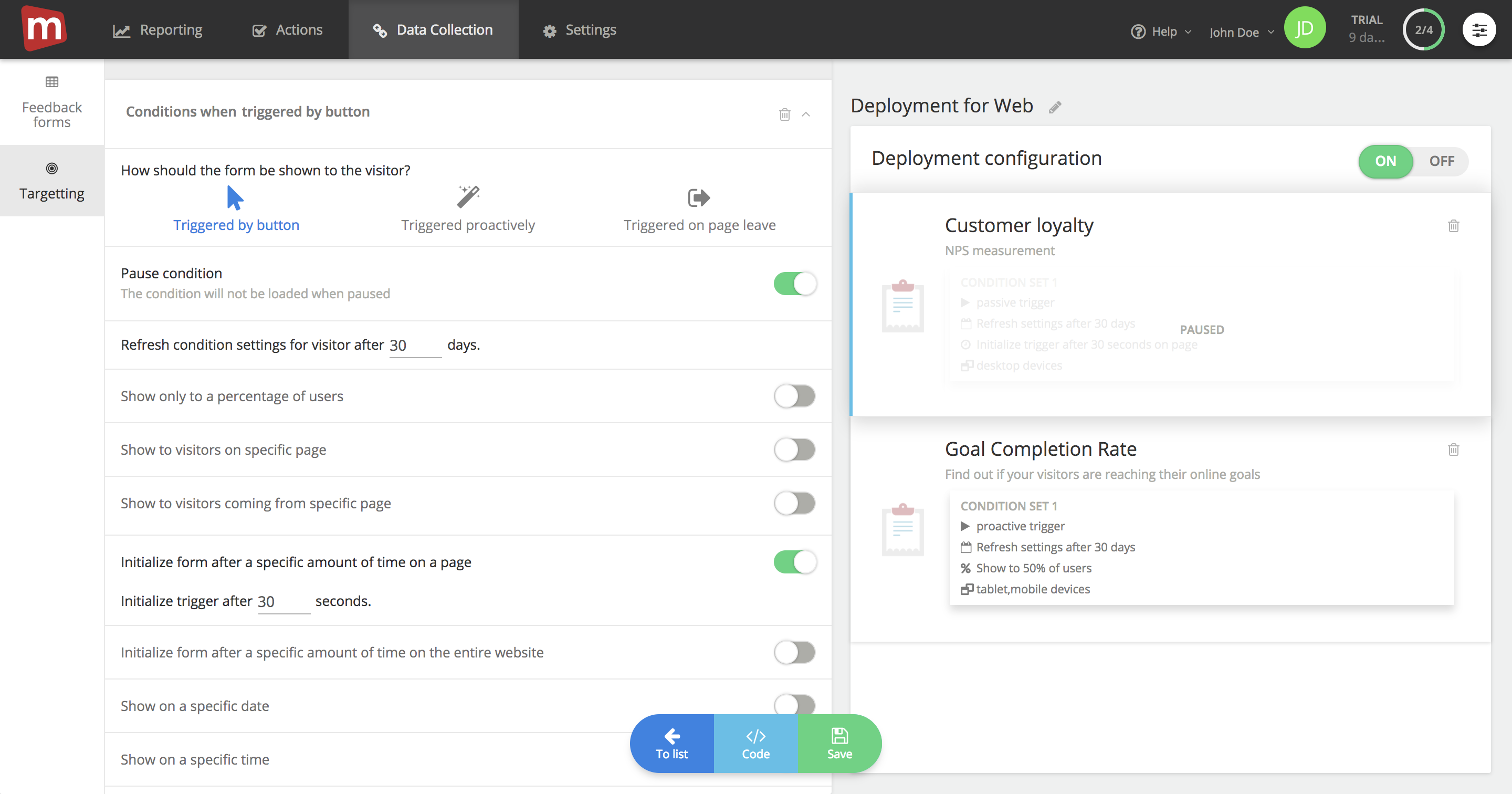This screenshot has height=794, width=1512.
Task: Open the sliders settings icon at top right
Action: coord(1478,30)
